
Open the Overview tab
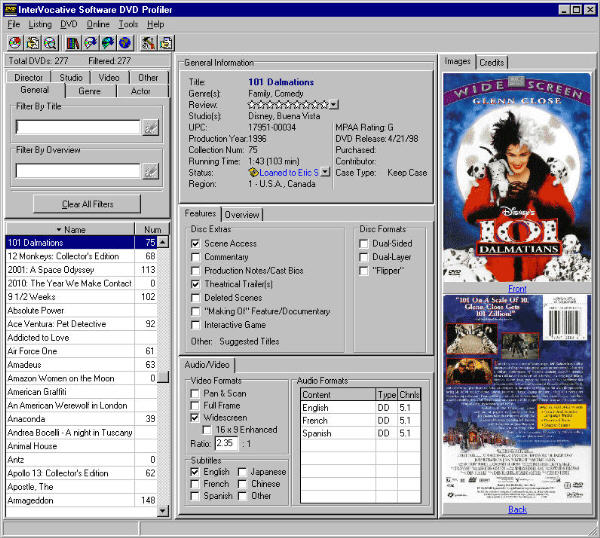tap(242, 215)
